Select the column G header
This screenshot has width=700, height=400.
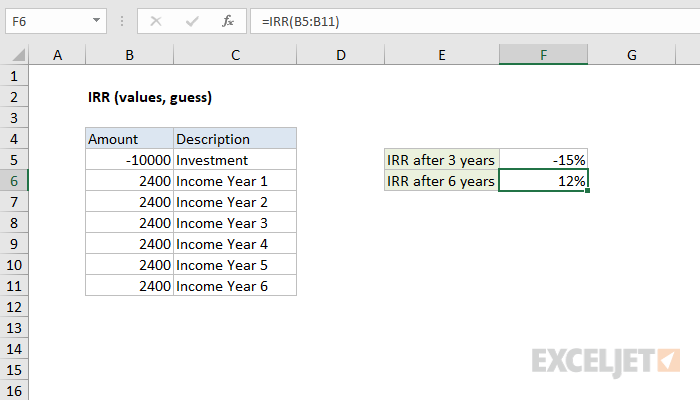point(632,55)
